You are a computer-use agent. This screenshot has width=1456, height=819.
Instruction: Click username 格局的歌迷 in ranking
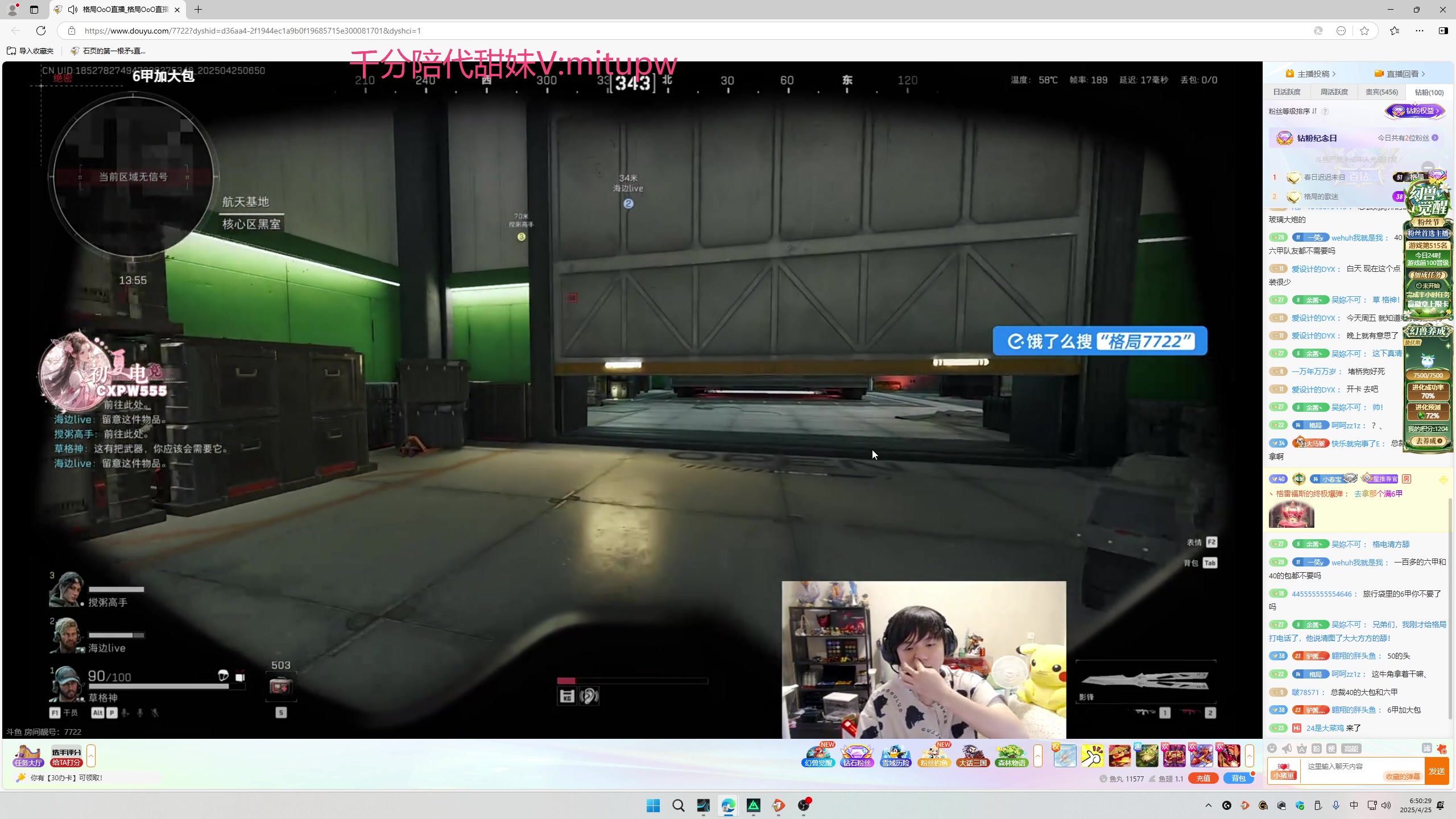tap(1321, 197)
